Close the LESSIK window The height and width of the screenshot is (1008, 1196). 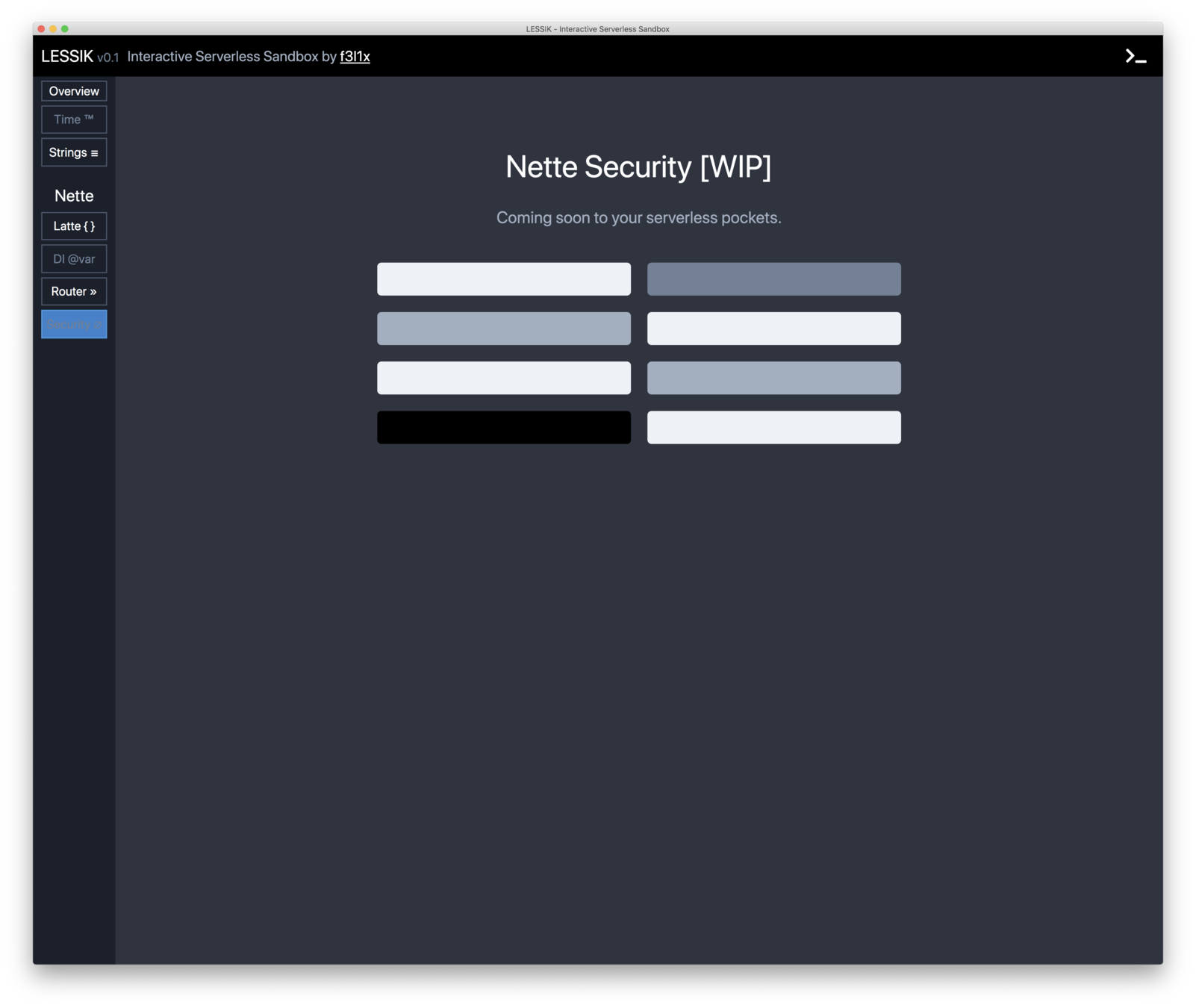pyautogui.click(x=41, y=28)
